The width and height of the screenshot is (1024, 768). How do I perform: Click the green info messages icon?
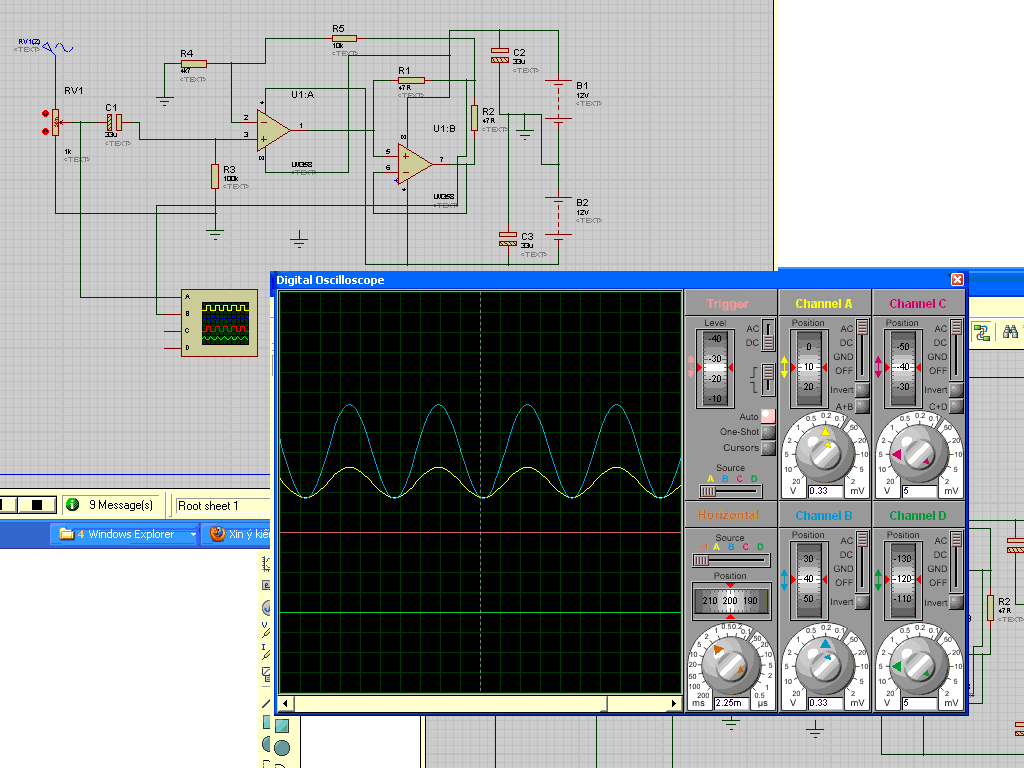tap(73, 505)
